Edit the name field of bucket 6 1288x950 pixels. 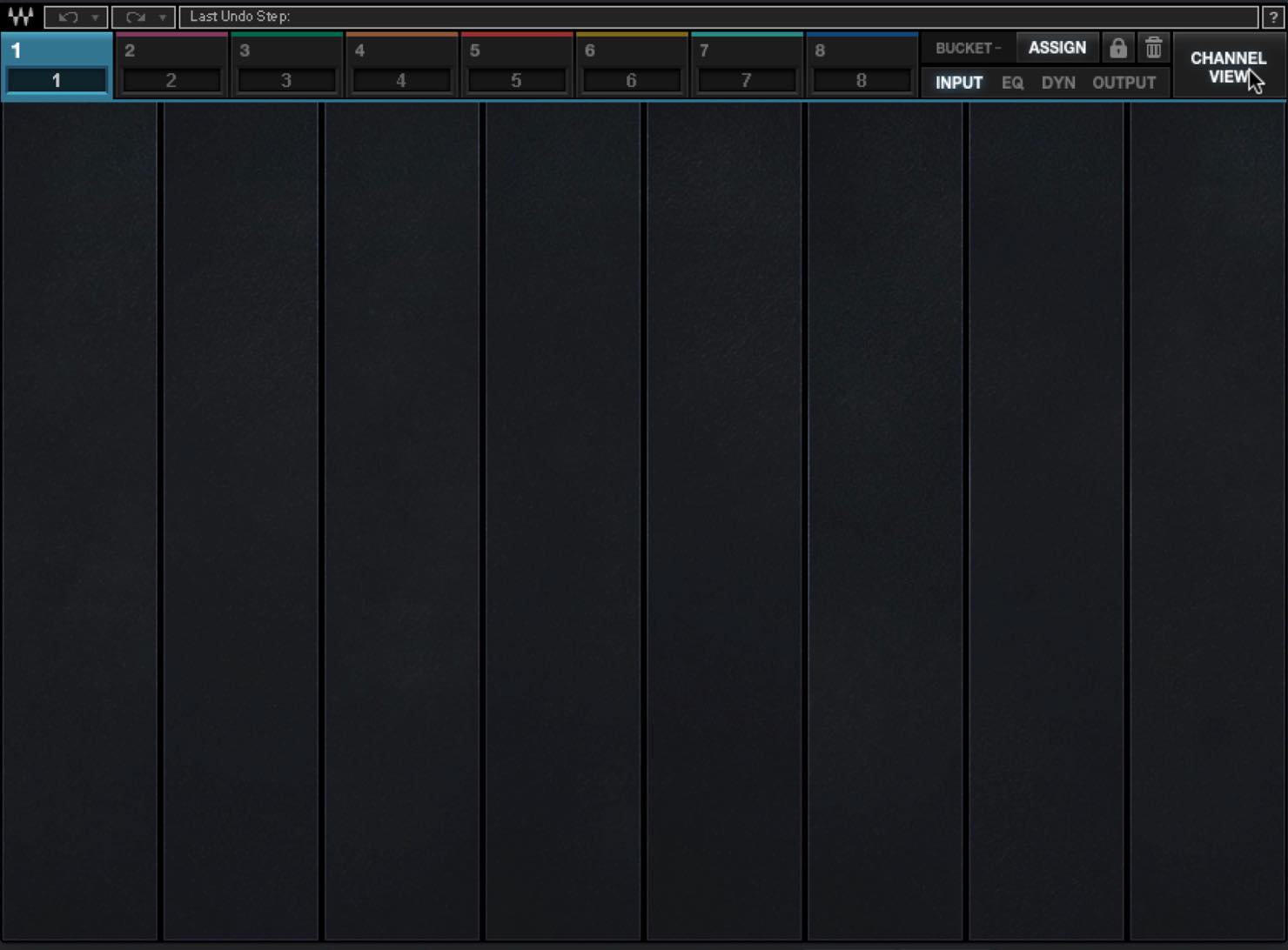(x=632, y=81)
